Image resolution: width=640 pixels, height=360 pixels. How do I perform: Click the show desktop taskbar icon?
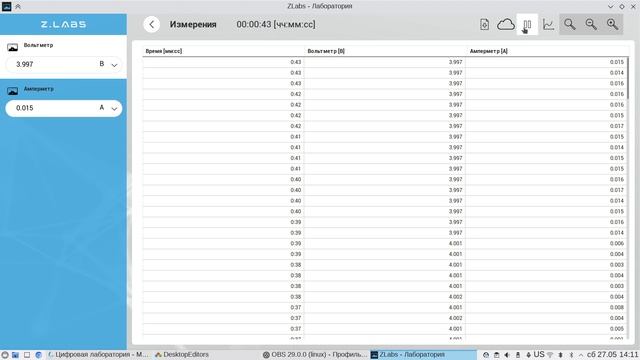pos(27,355)
